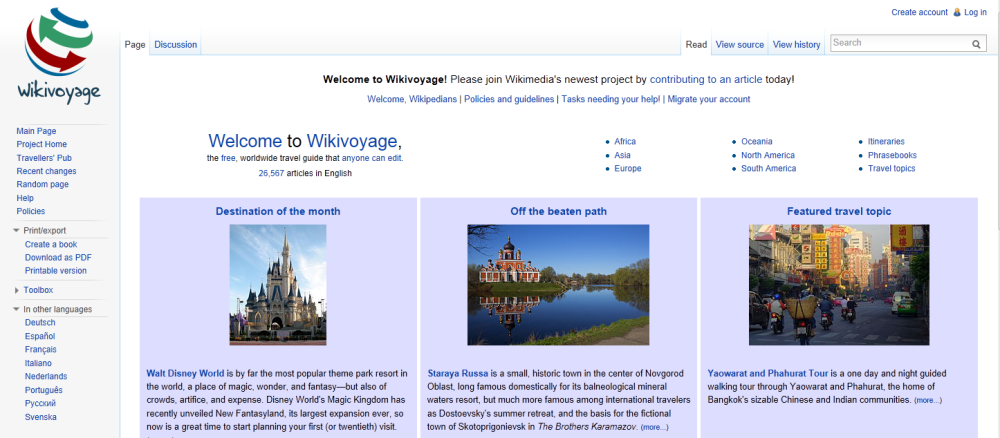Switch to the Português language version

pyautogui.click(x=44, y=390)
